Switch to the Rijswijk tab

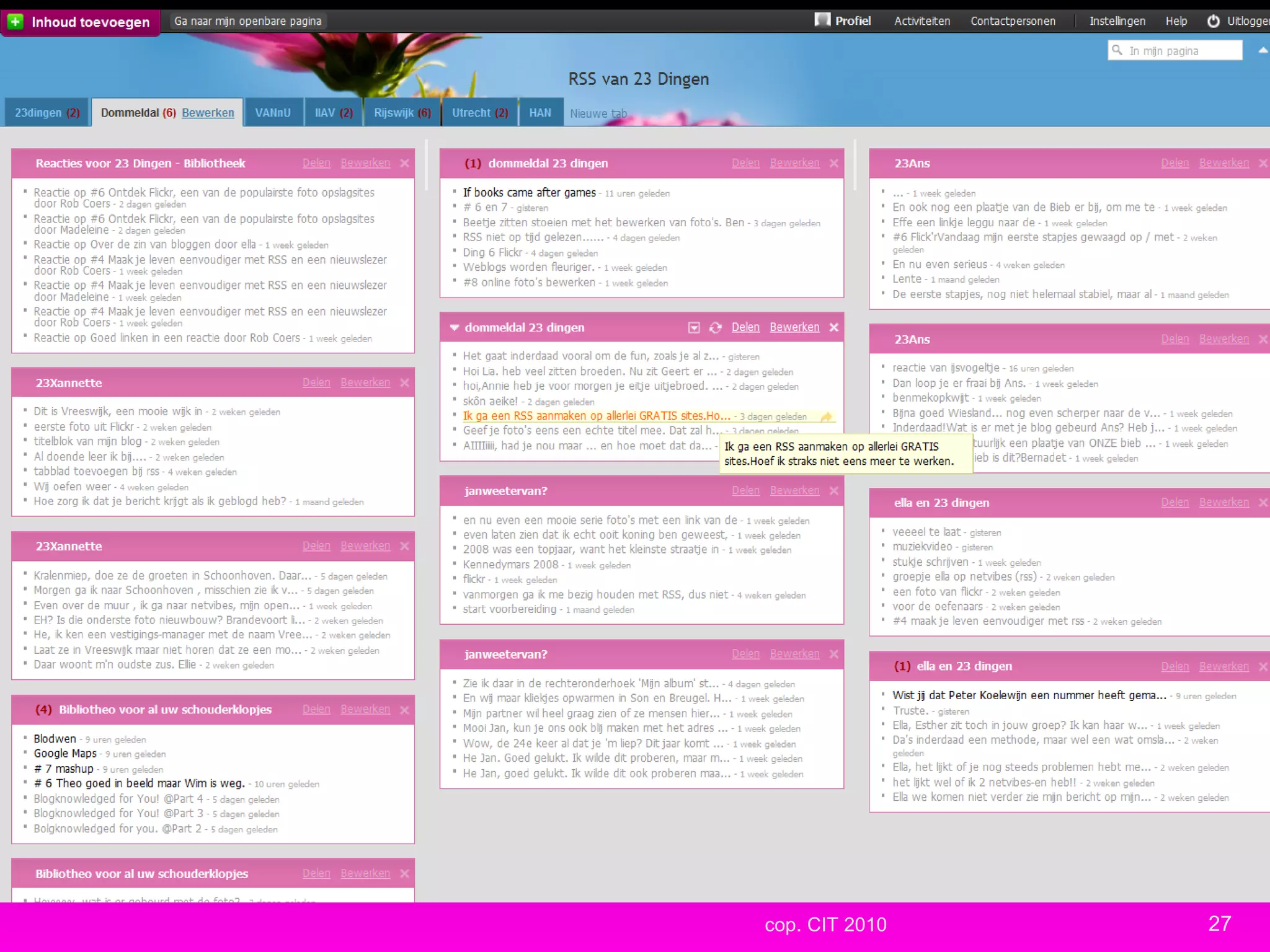pyautogui.click(x=402, y=113)
